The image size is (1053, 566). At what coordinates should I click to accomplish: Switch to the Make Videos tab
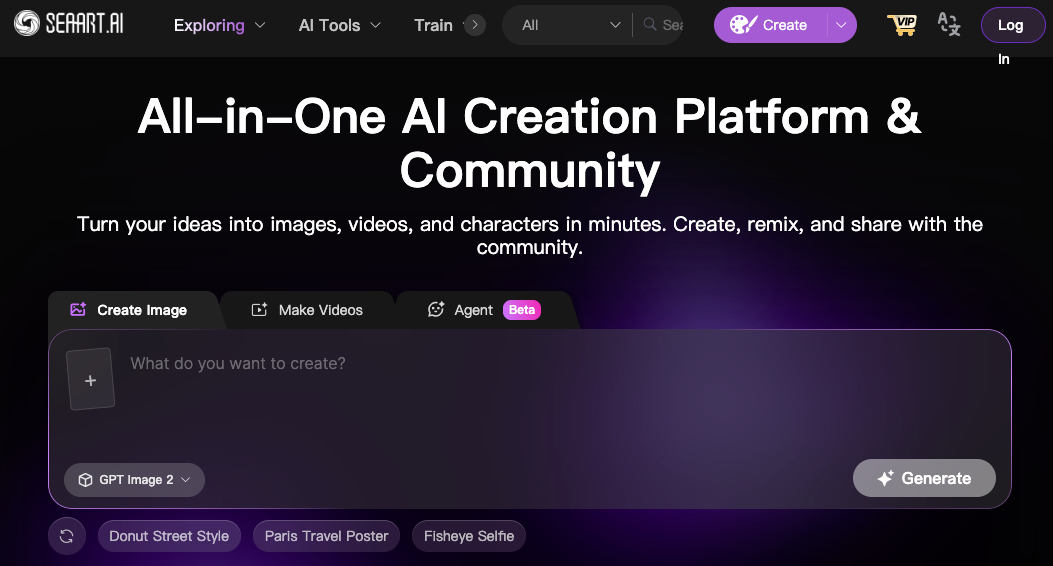[x=307, y=310]
